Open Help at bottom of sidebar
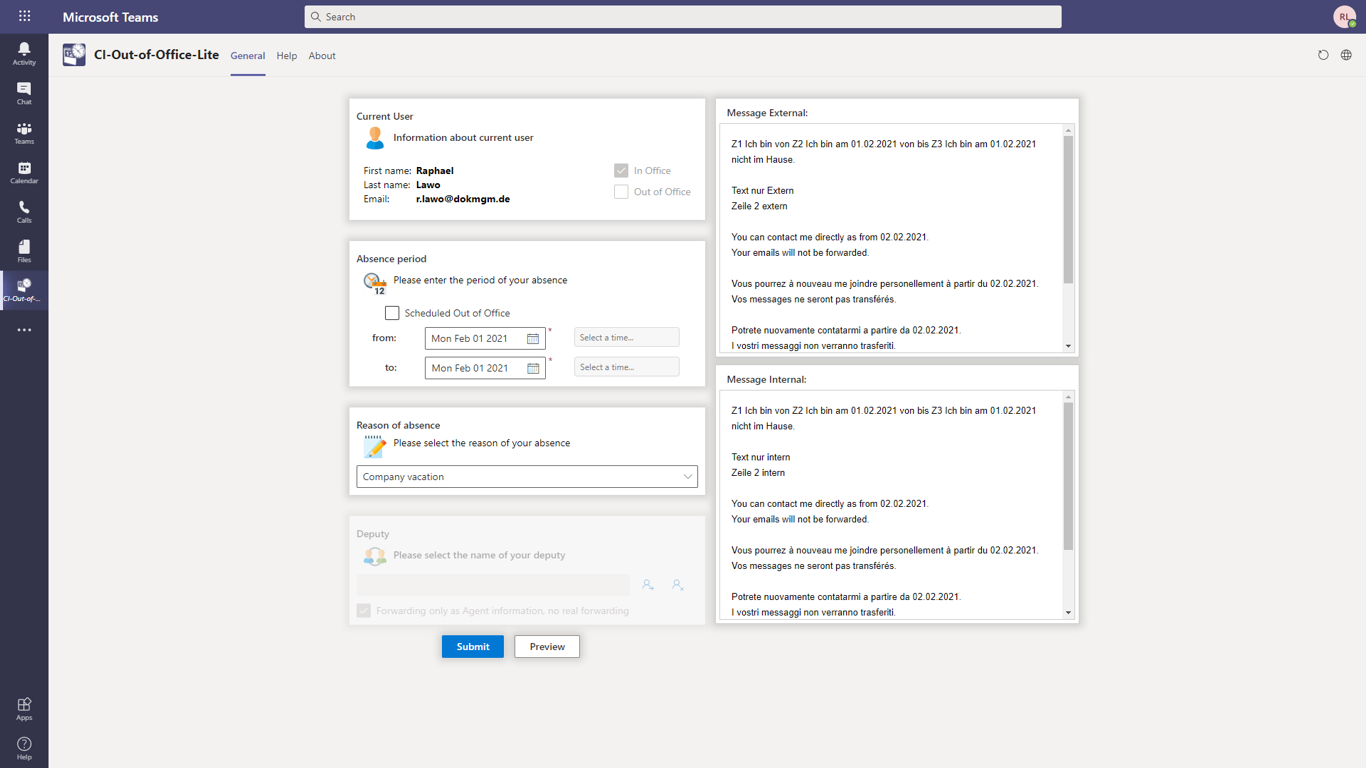This screenshot has height=768, width=1366. pyautogui.click(x=24, y=748)
